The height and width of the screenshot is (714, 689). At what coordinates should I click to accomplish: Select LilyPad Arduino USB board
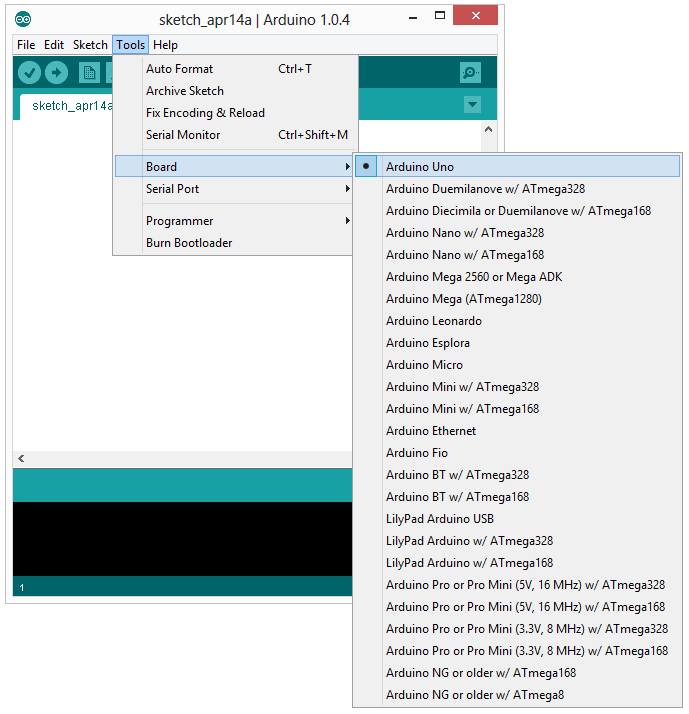pyautogui.click(x=517, y=519)
